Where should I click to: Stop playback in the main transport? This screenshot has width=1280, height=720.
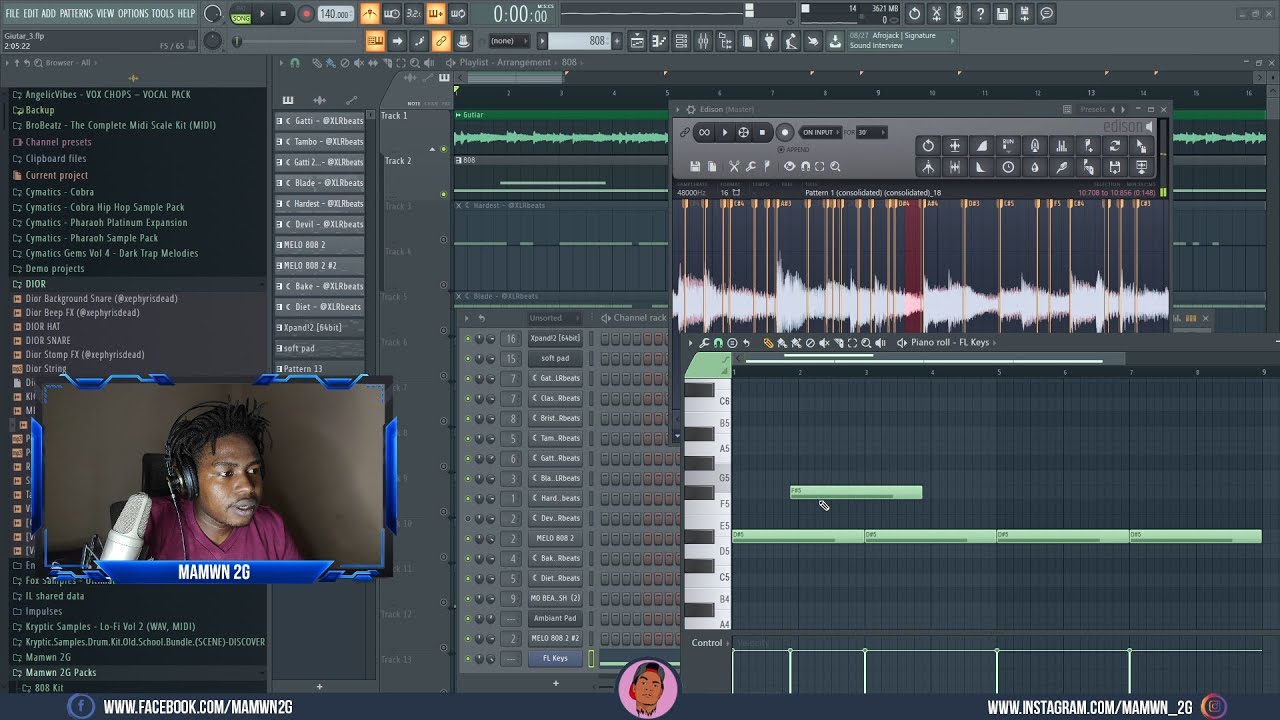284,14
